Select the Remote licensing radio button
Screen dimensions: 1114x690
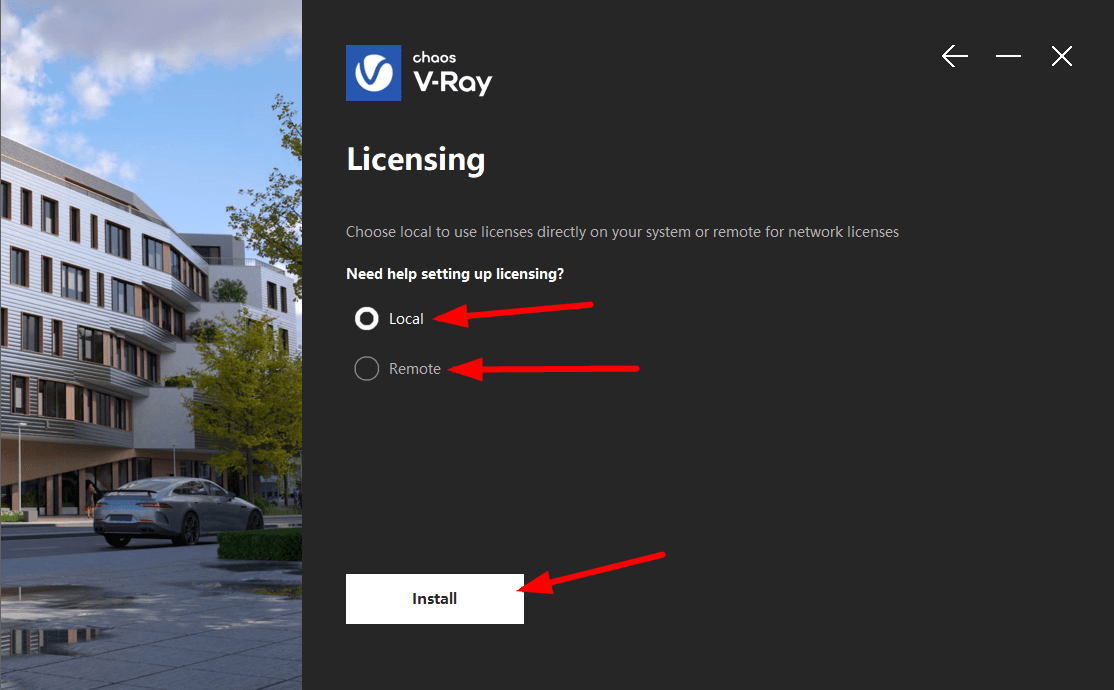367,369
